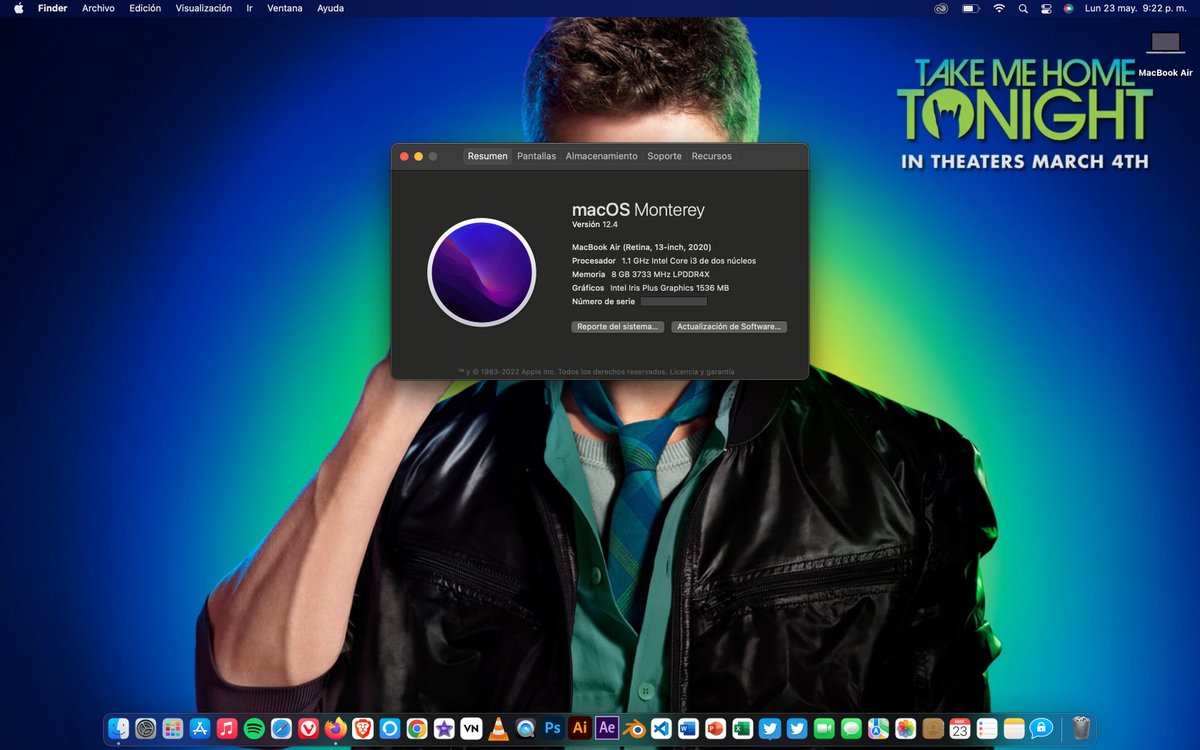Click the Reporte del sistema button
The height and width of the screenshot is (750, 1200).
click(x=617, y=326)
